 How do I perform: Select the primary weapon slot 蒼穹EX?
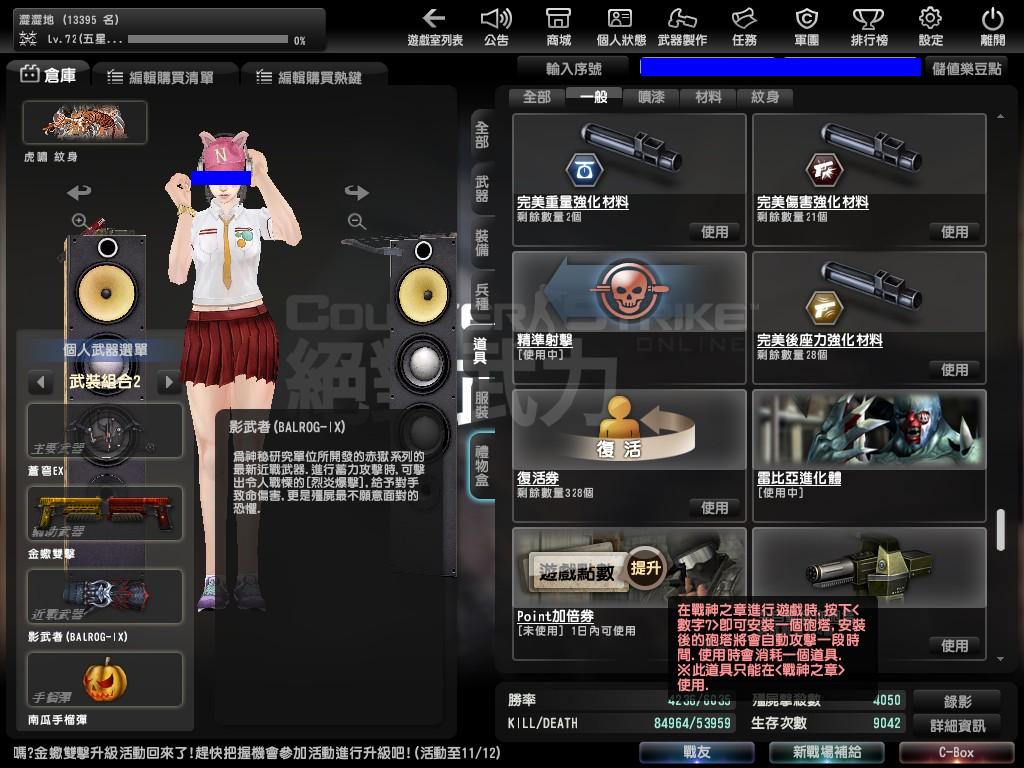click(104, 430)
